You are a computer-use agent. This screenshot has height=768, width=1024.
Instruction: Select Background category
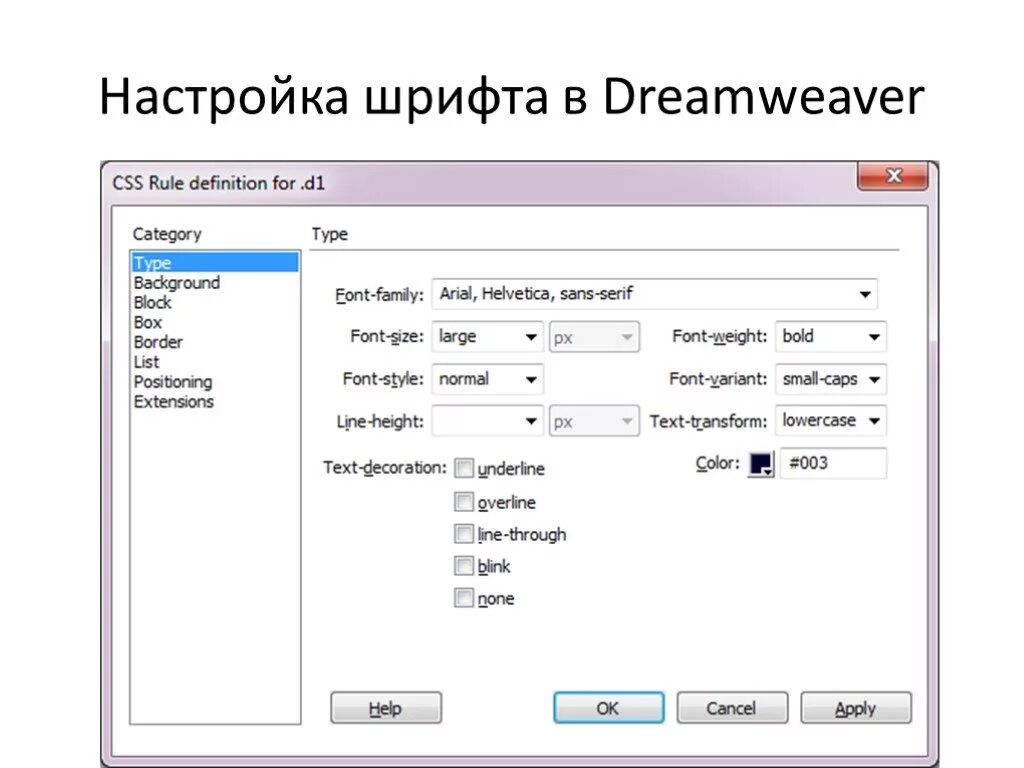point(176,283)
